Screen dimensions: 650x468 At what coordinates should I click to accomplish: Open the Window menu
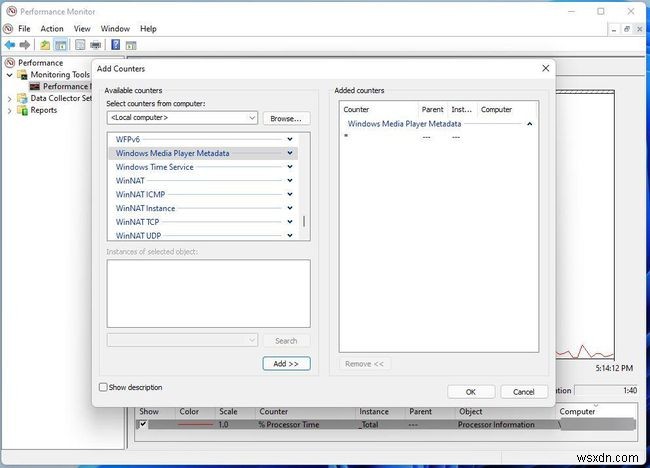point(115,29)
